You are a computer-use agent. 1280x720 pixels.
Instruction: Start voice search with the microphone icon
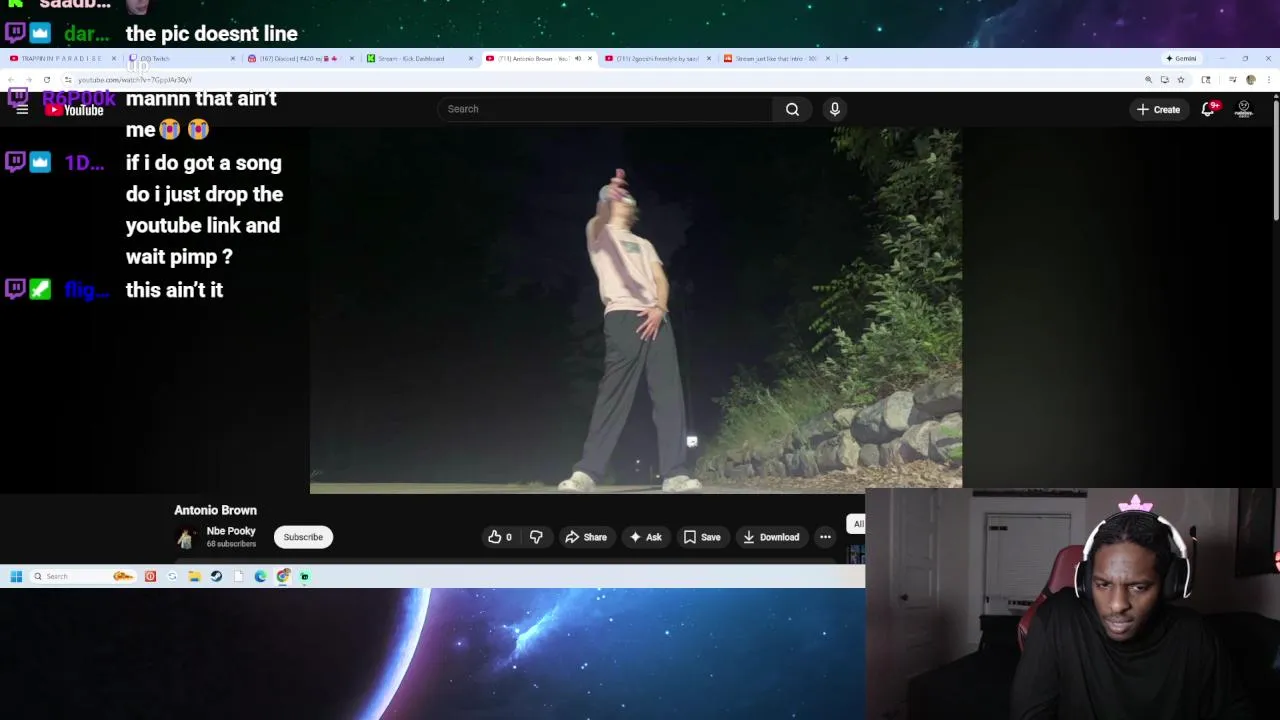(834, 109)
